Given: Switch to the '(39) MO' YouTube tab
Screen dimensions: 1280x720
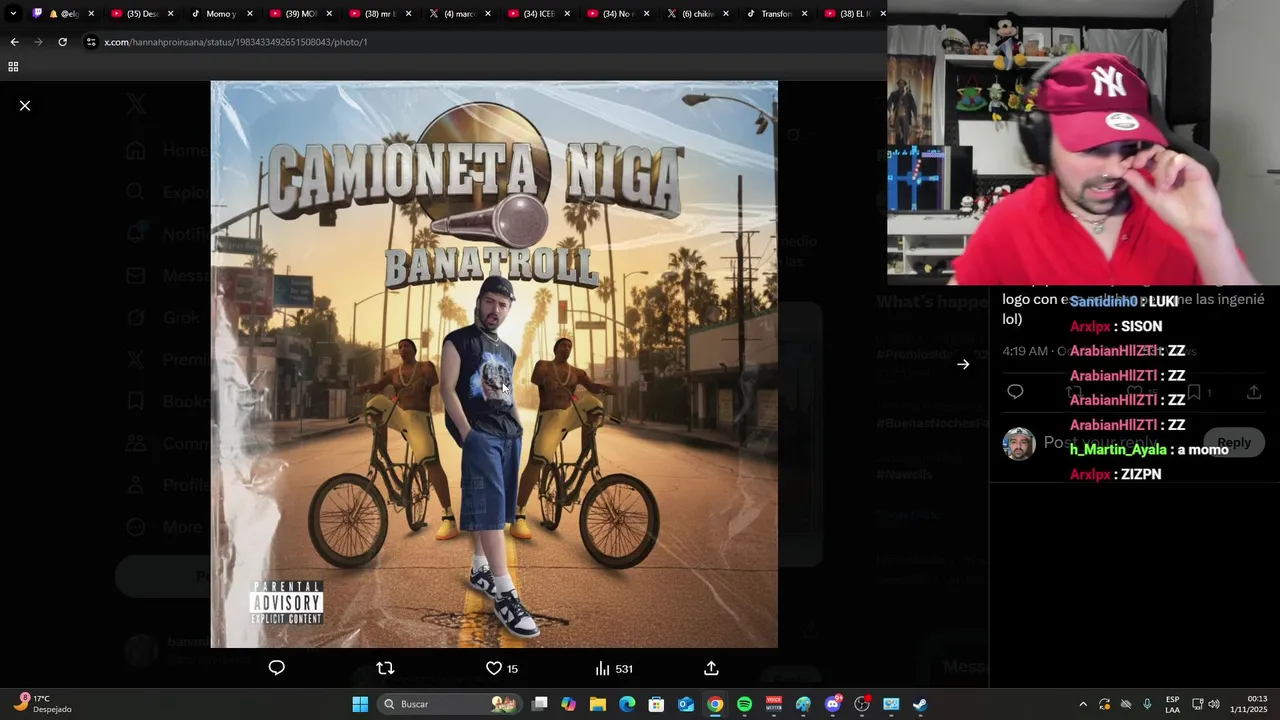Looking at the screenshot, I should click(x=300, y=14).
